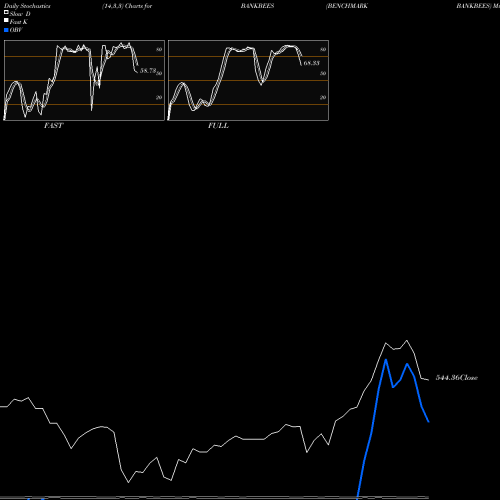Click the (14,3,3) Charts for text
Viewport: 500px width, 500px height.
coord(127,6)
